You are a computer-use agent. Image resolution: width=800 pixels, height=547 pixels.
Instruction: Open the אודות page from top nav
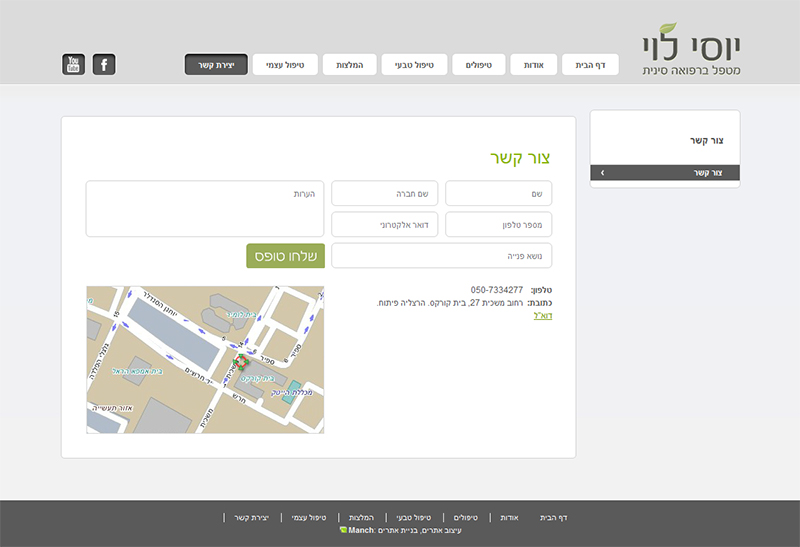533,65
